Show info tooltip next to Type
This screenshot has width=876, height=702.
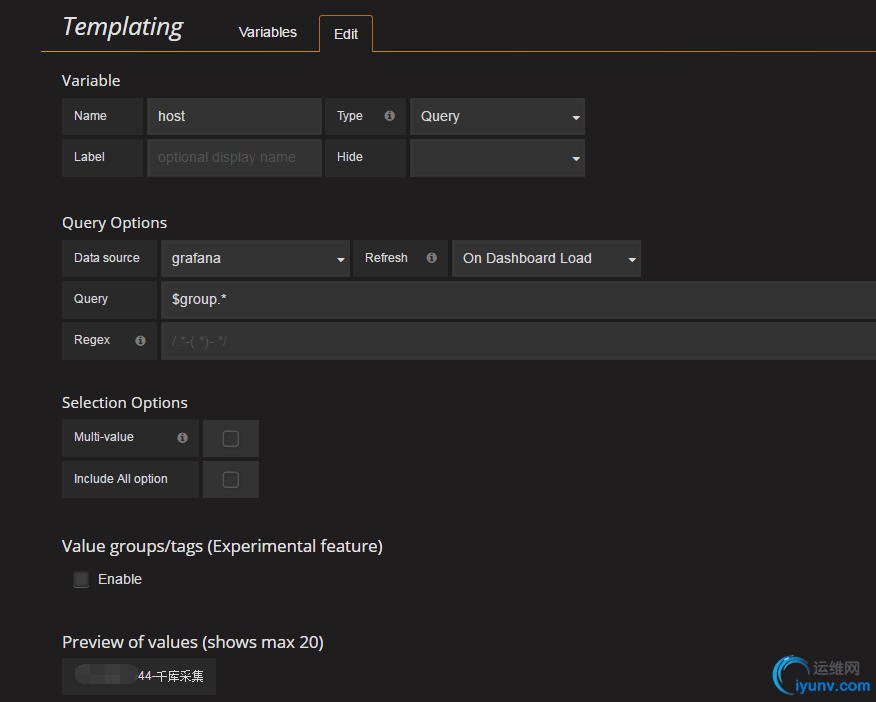[389, 116]
